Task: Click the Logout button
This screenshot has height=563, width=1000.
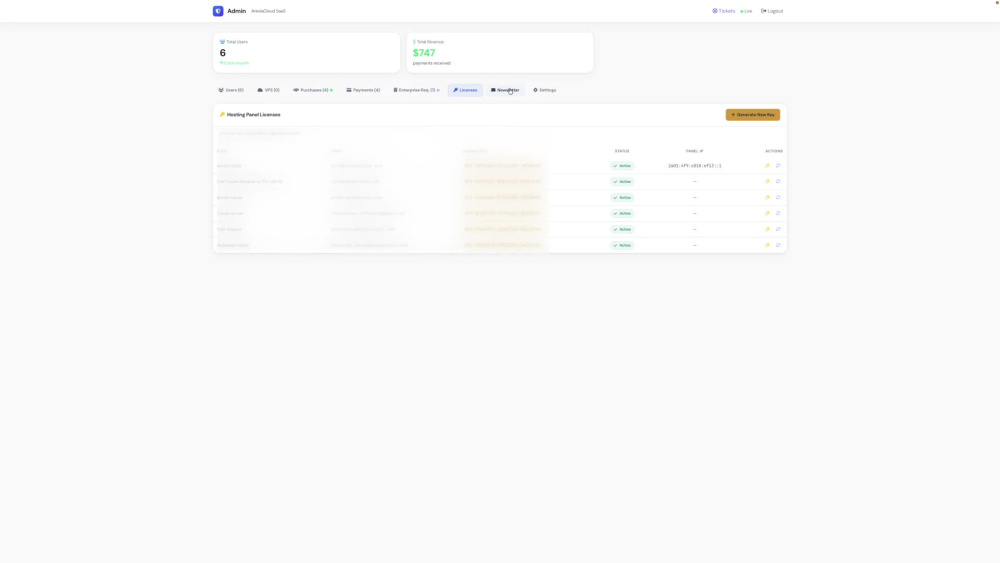Action: click(x=772, y=11)
